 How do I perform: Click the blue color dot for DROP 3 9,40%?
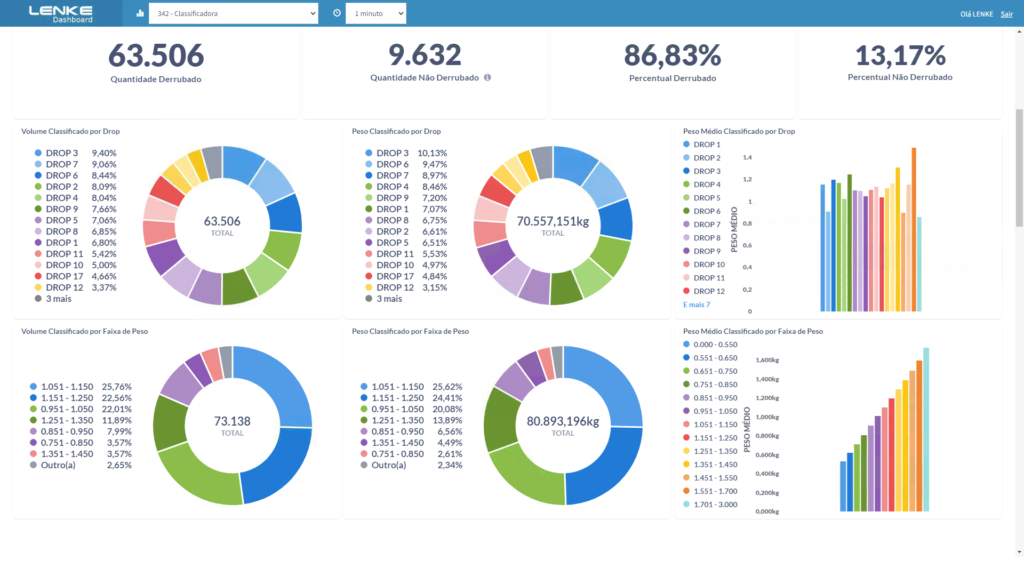pyautogui.click(x=39, y=153)
